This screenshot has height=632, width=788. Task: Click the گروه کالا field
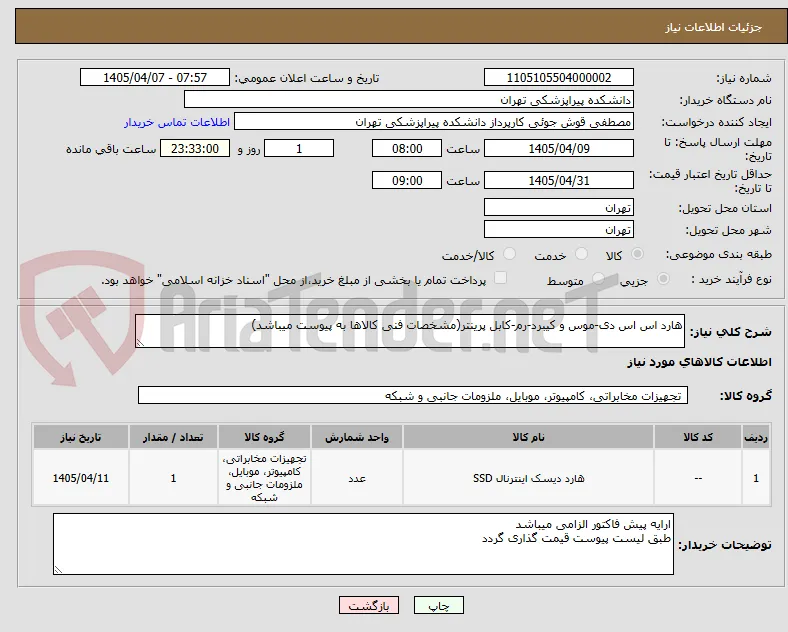point(413,395)
